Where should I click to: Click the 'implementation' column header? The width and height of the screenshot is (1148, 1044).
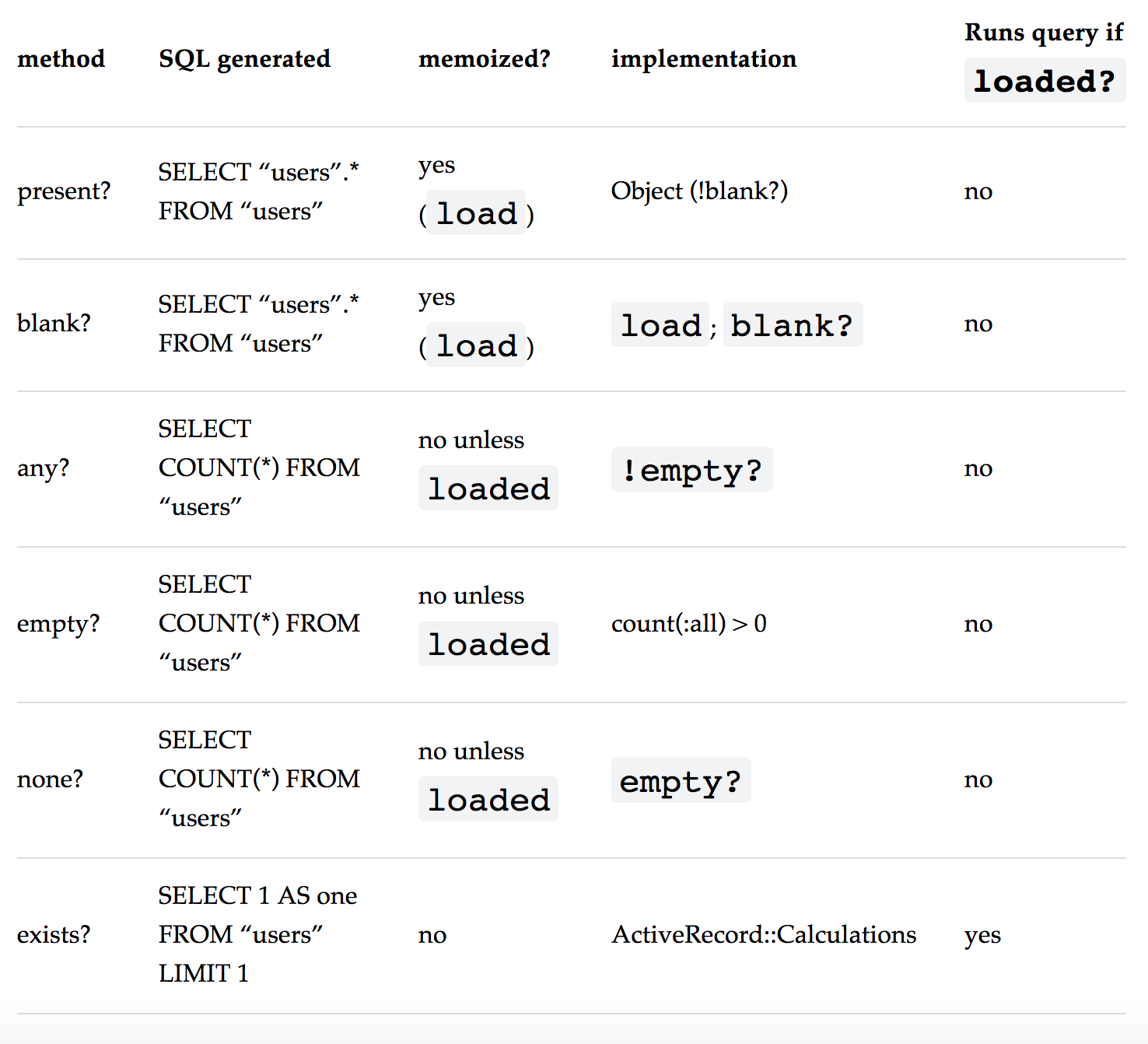pos(704,59)
